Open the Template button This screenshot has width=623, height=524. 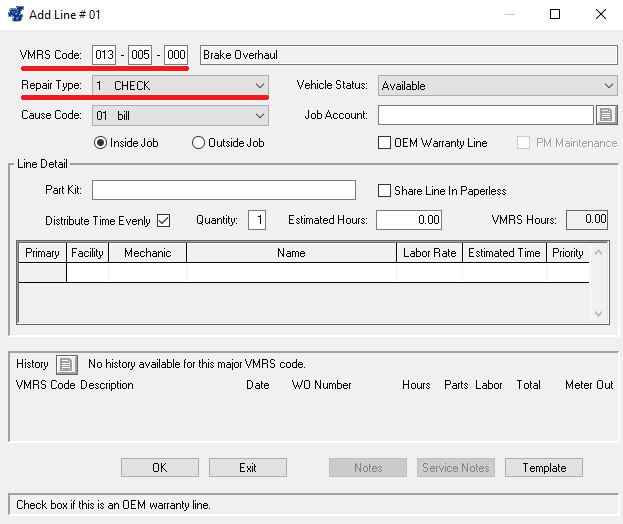(x=543, y=467)
